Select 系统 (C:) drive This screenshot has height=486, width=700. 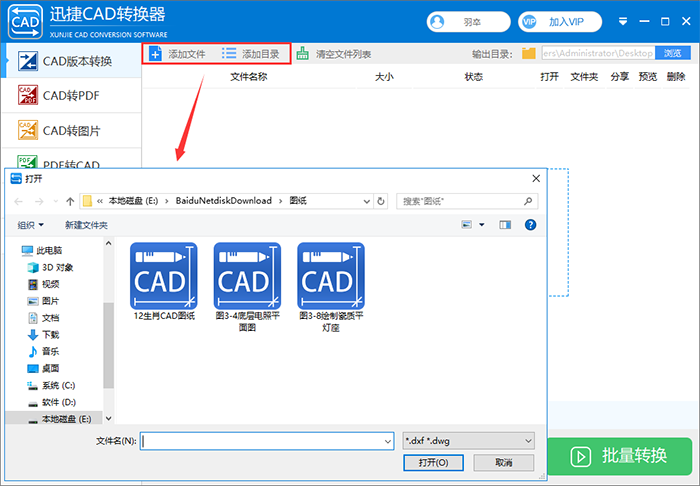[x=51, y=386]
